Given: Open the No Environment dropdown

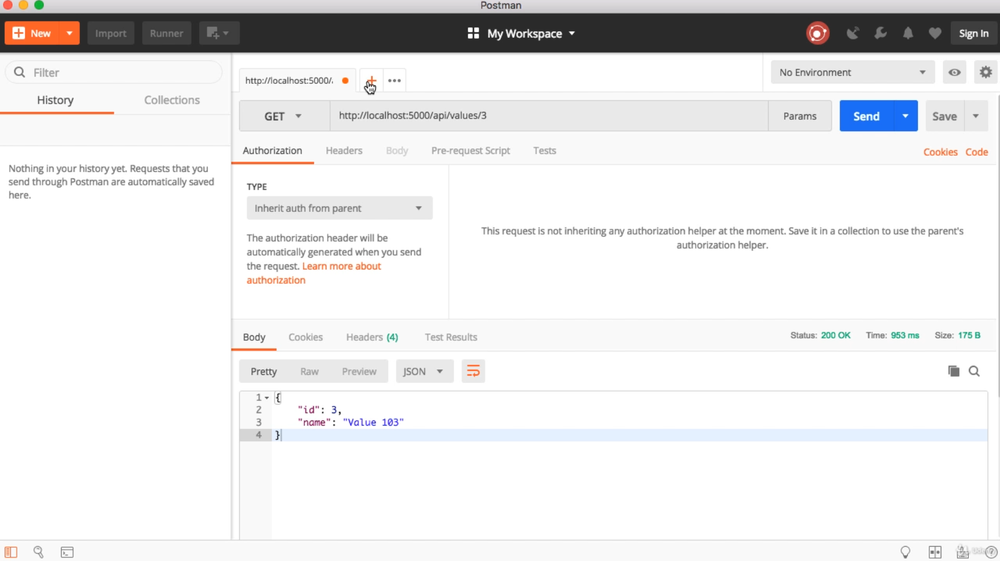Looking at the screenshot, I should pos(853,73).
